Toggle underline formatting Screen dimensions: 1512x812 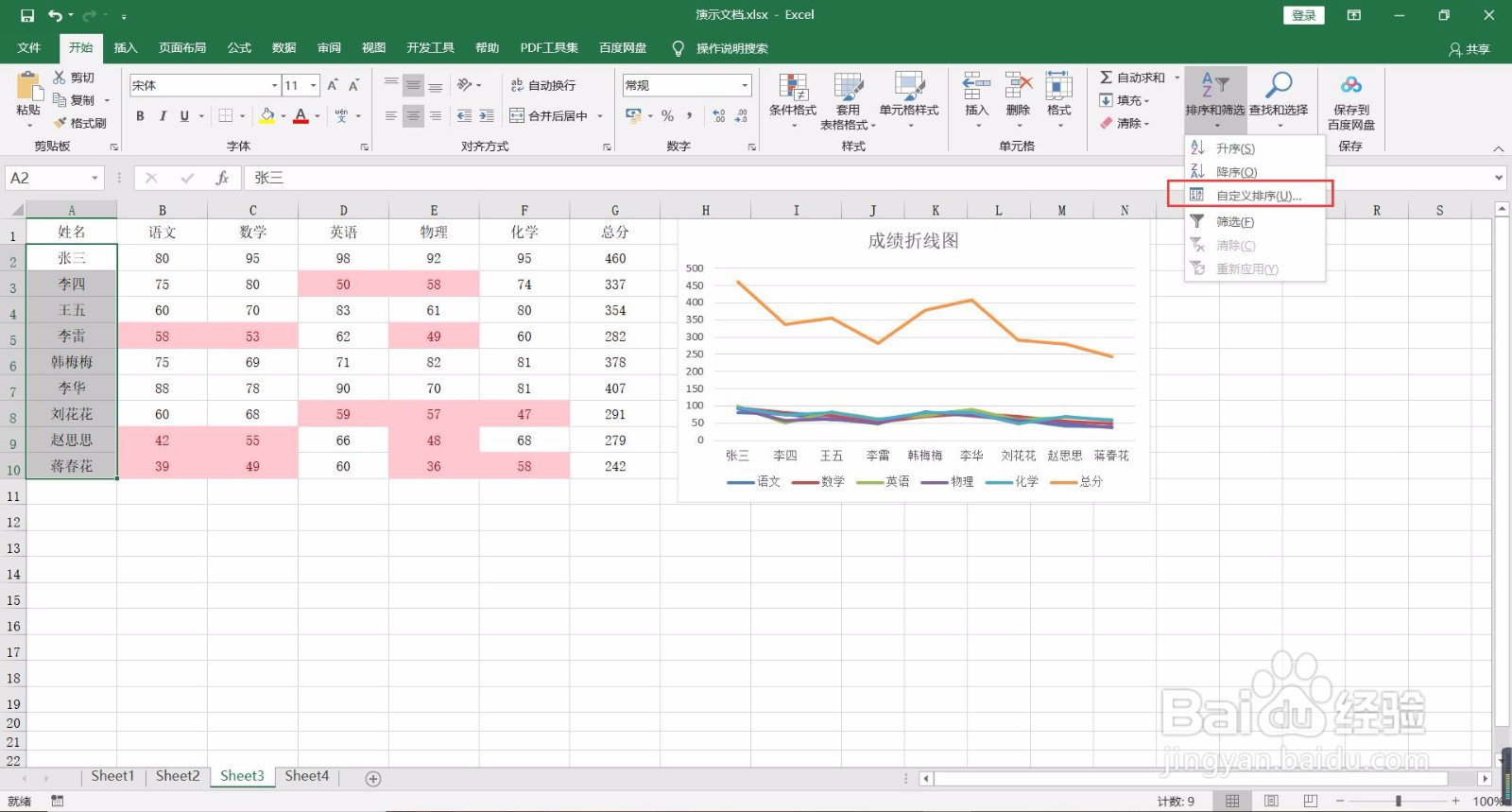click(184, 115)
